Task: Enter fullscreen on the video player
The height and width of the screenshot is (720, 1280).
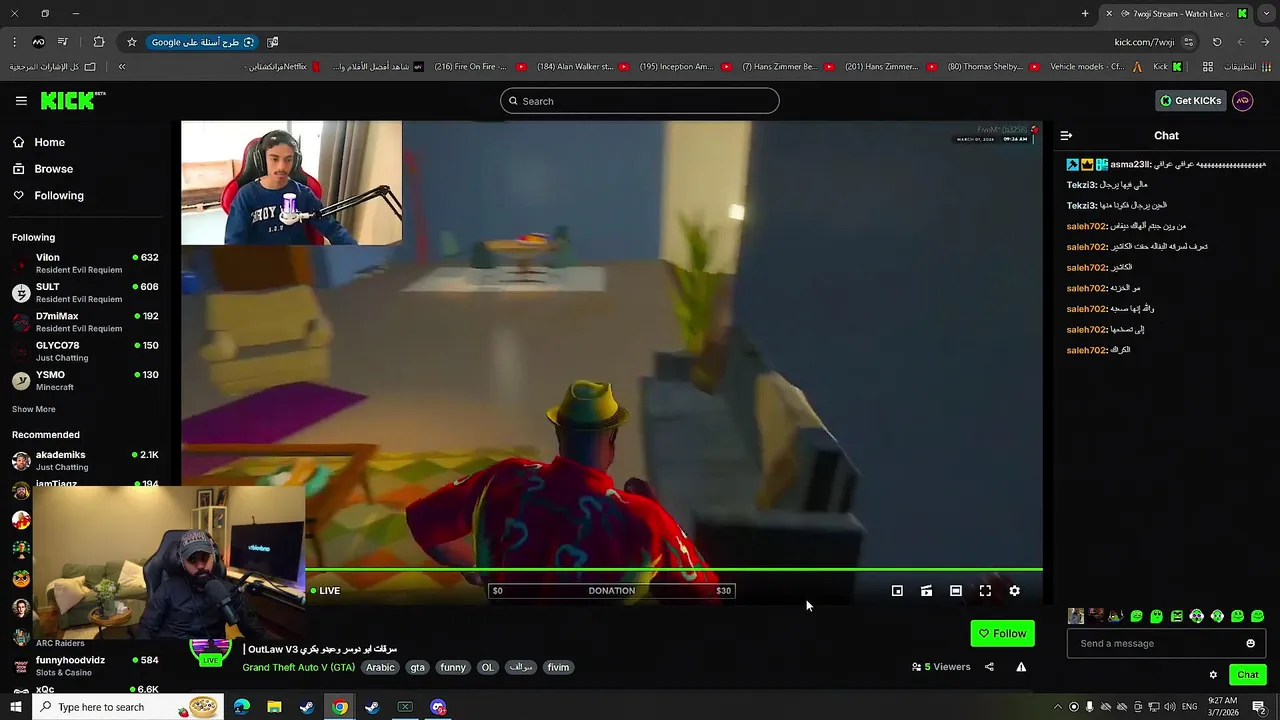Action: tap(985, 591)
